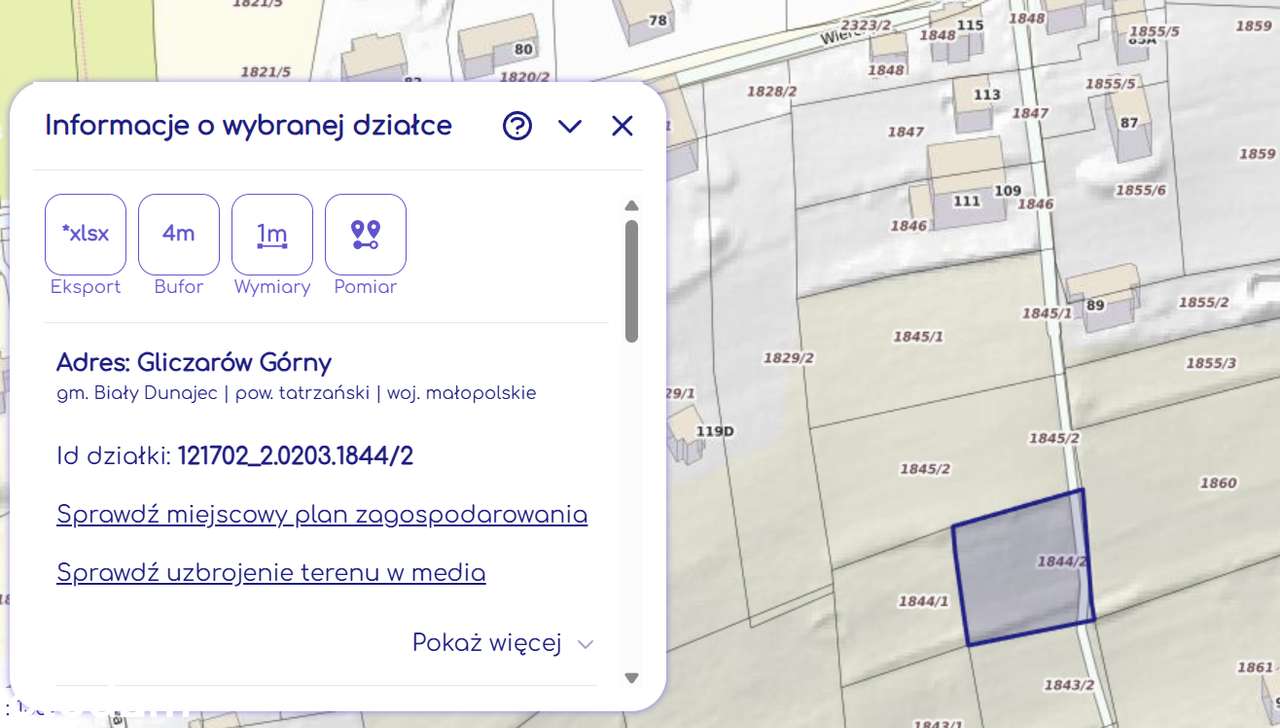Open Sprawdź uzbrojenie terenu w media link
1280x728 pixels.
pos(271,573)
